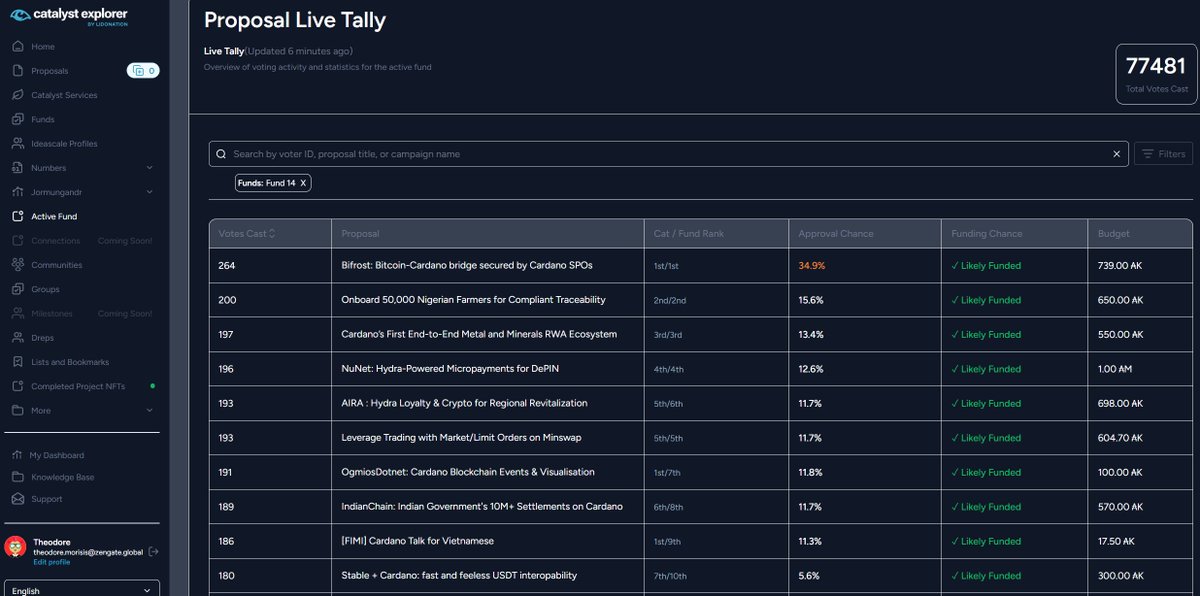Viewport: 1200px width, 596px height.
Task: Remove the Fund 14 filter chip
Action: coord(304,183)
